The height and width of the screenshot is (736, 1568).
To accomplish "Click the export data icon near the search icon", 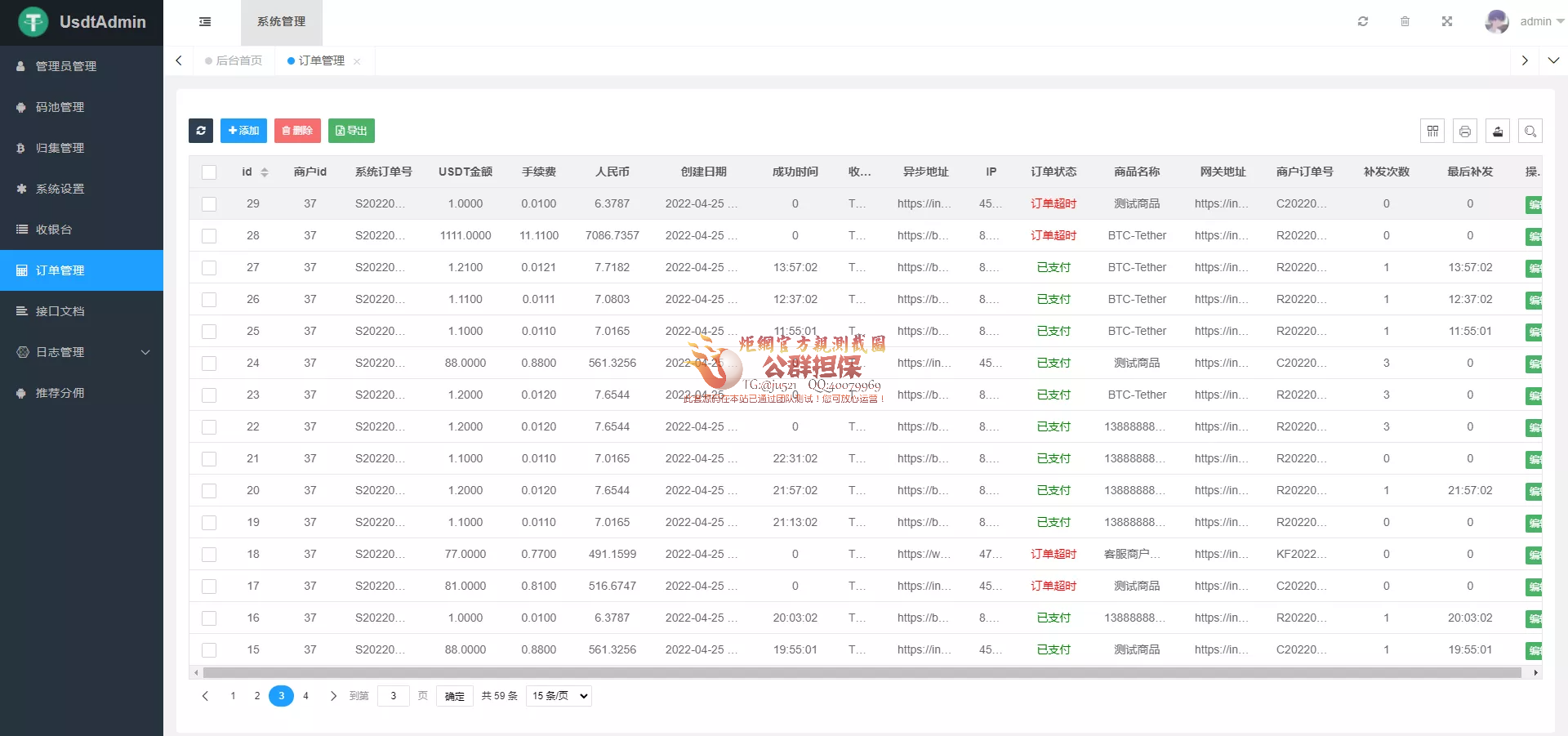I will 1498,131.
